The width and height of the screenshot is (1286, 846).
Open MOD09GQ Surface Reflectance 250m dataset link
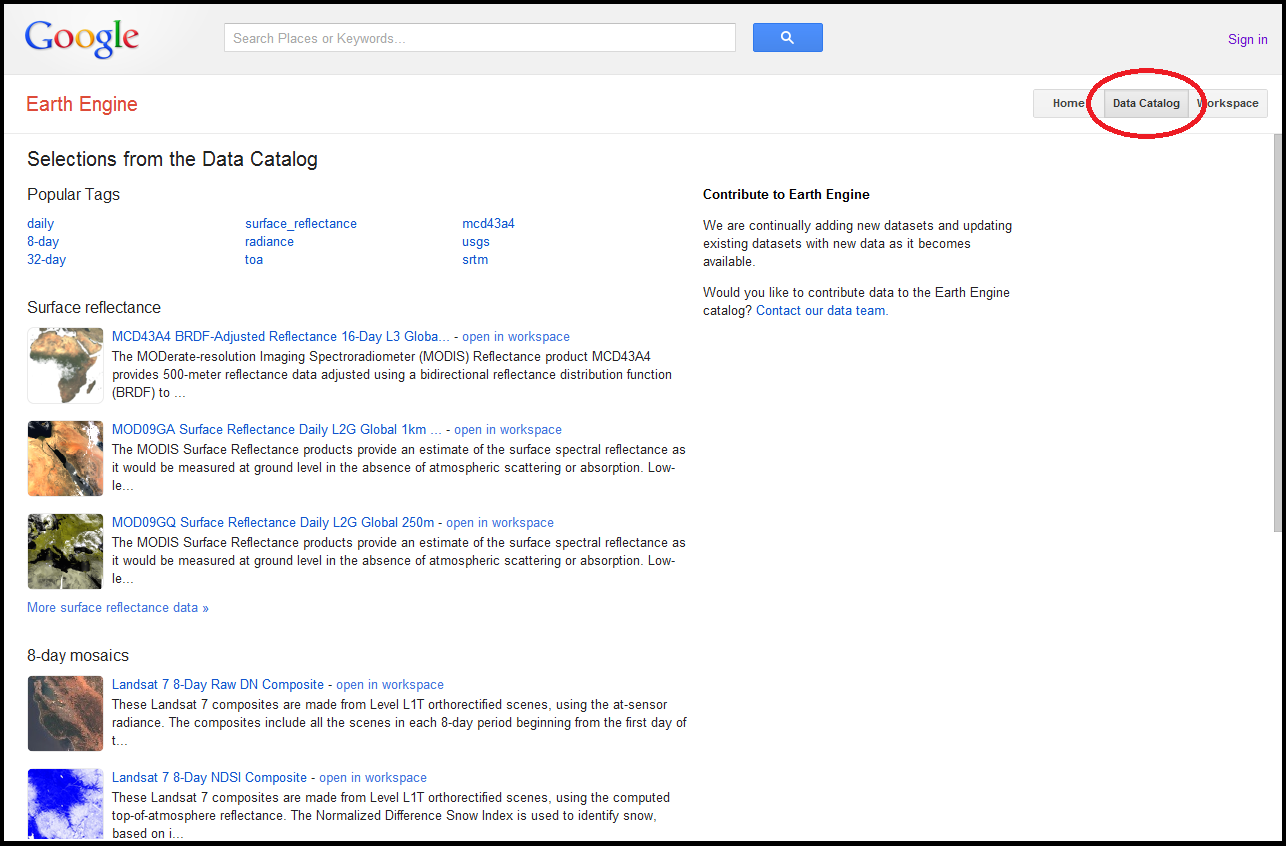(273, 523)
